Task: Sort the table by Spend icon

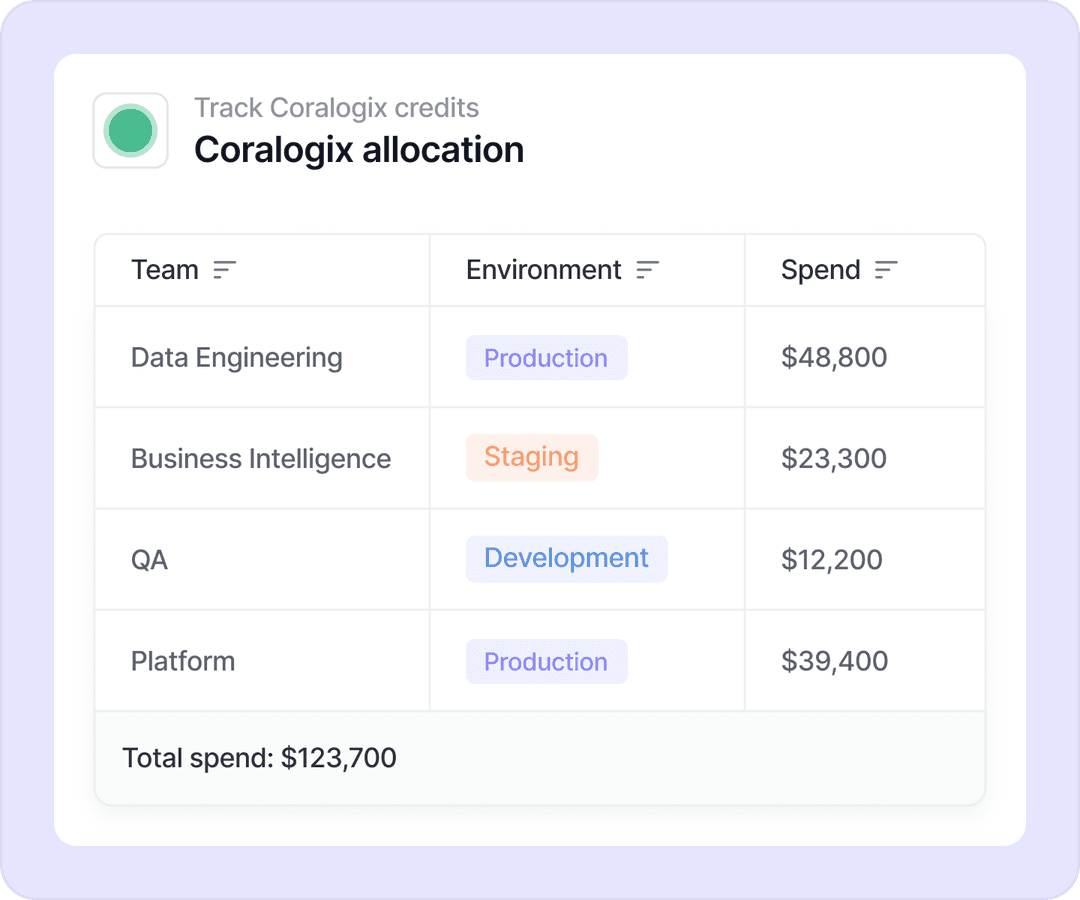Action: 886,270
